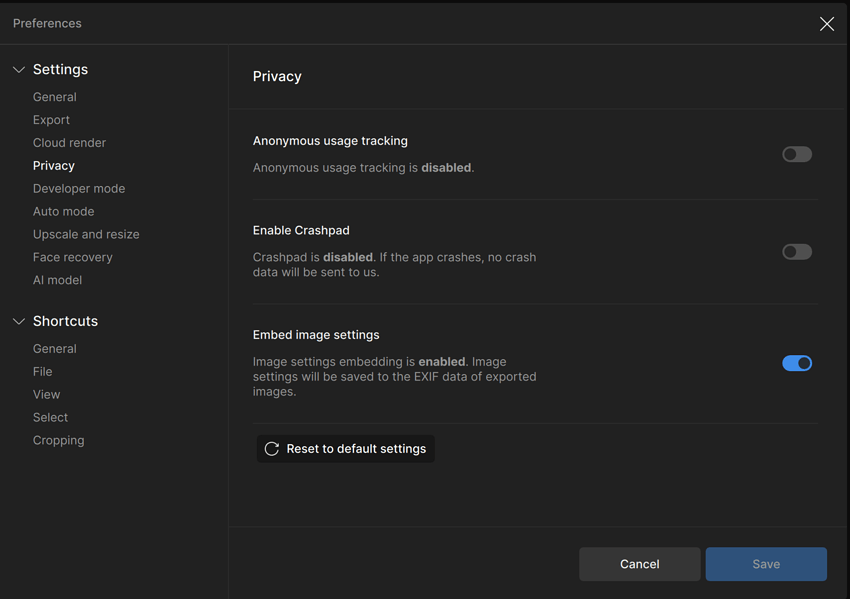Image resolution: width=850 pixels, height=599 pixels.
Task: Open AI model settings
Action: point(57,279)
